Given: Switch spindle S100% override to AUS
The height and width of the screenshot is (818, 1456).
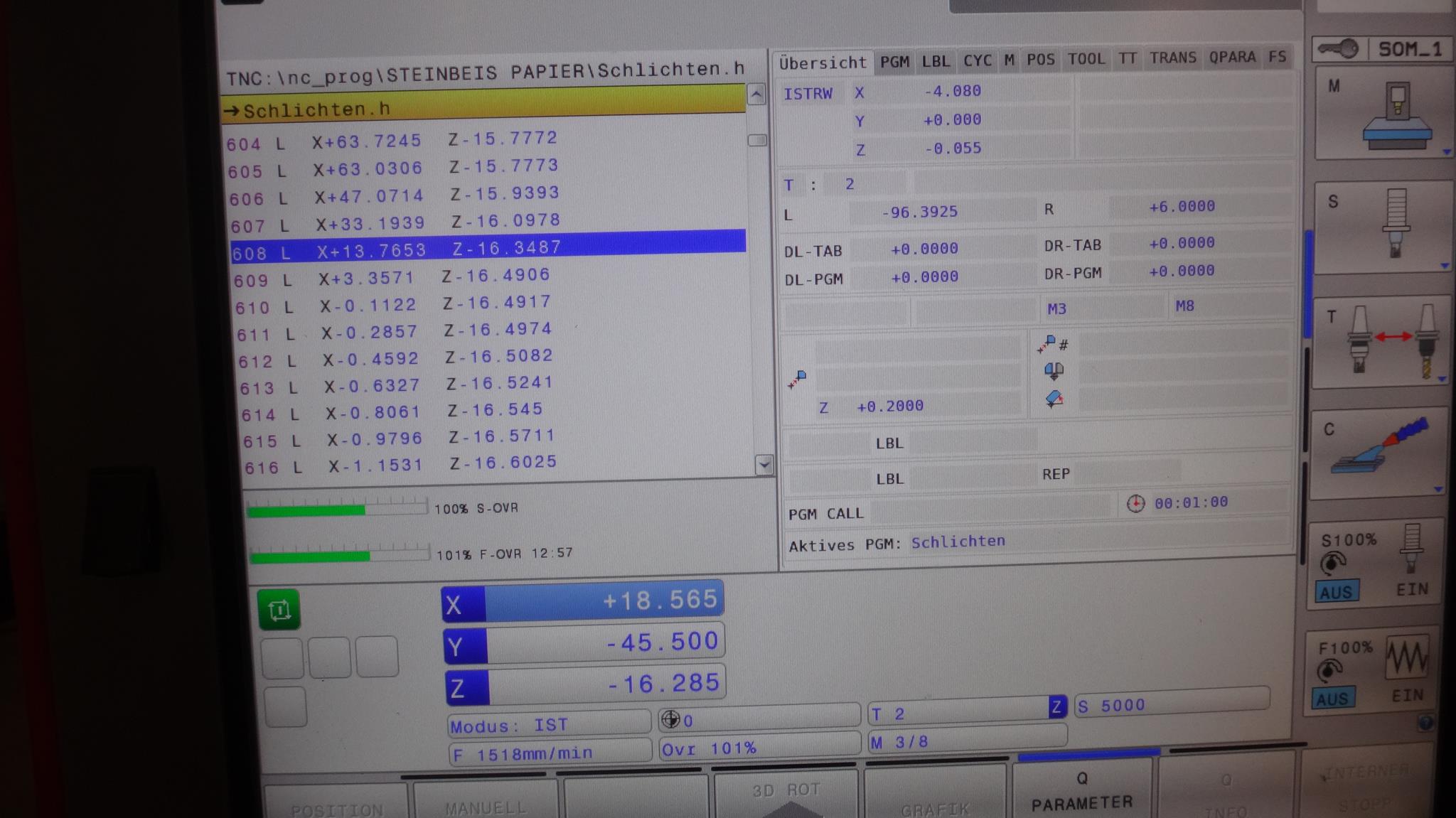Looking at the screenshot, I should click(1335, 591).
